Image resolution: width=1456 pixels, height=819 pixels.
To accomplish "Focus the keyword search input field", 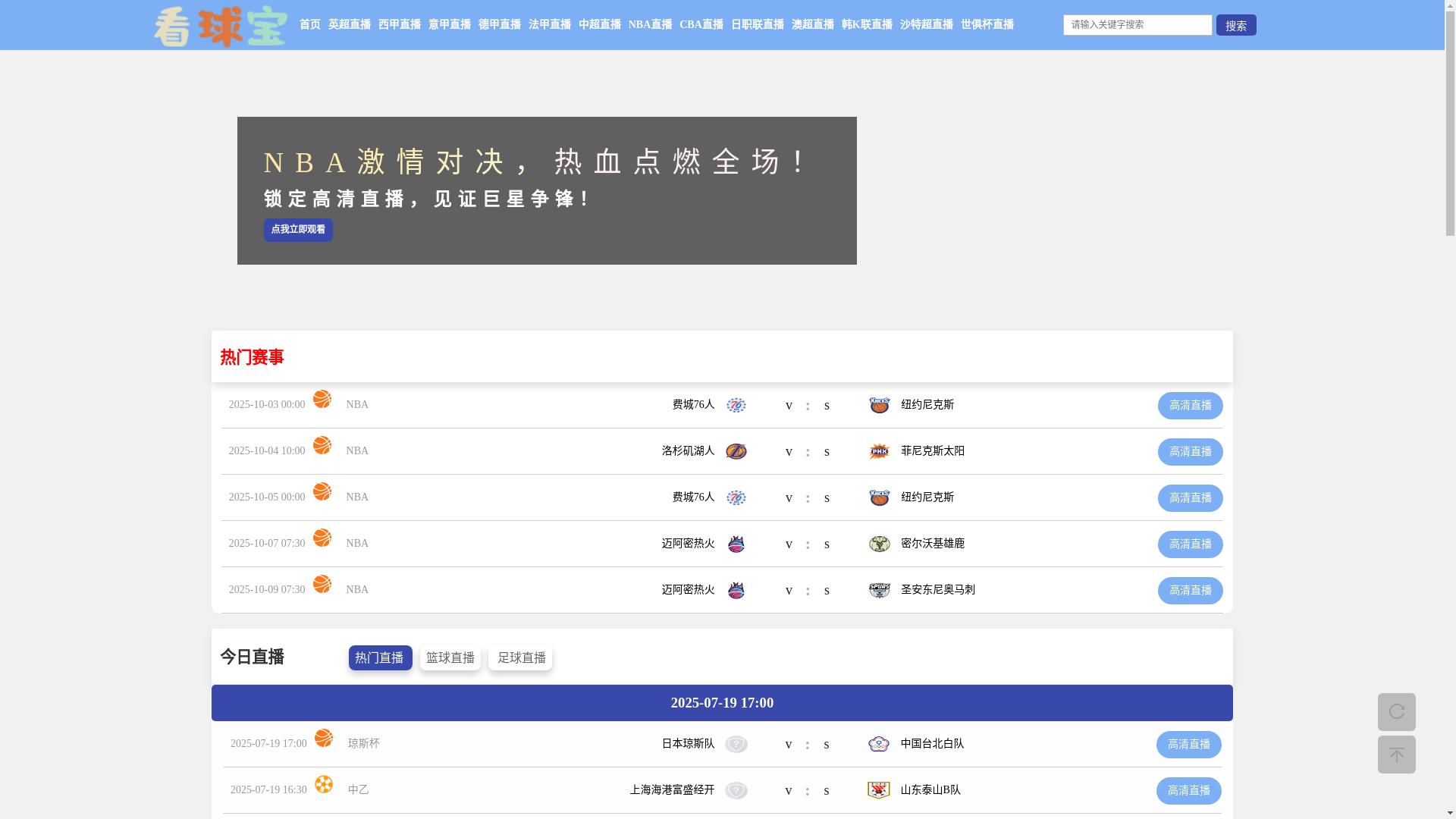I will pyautogui.click(x=1137, y=25).
